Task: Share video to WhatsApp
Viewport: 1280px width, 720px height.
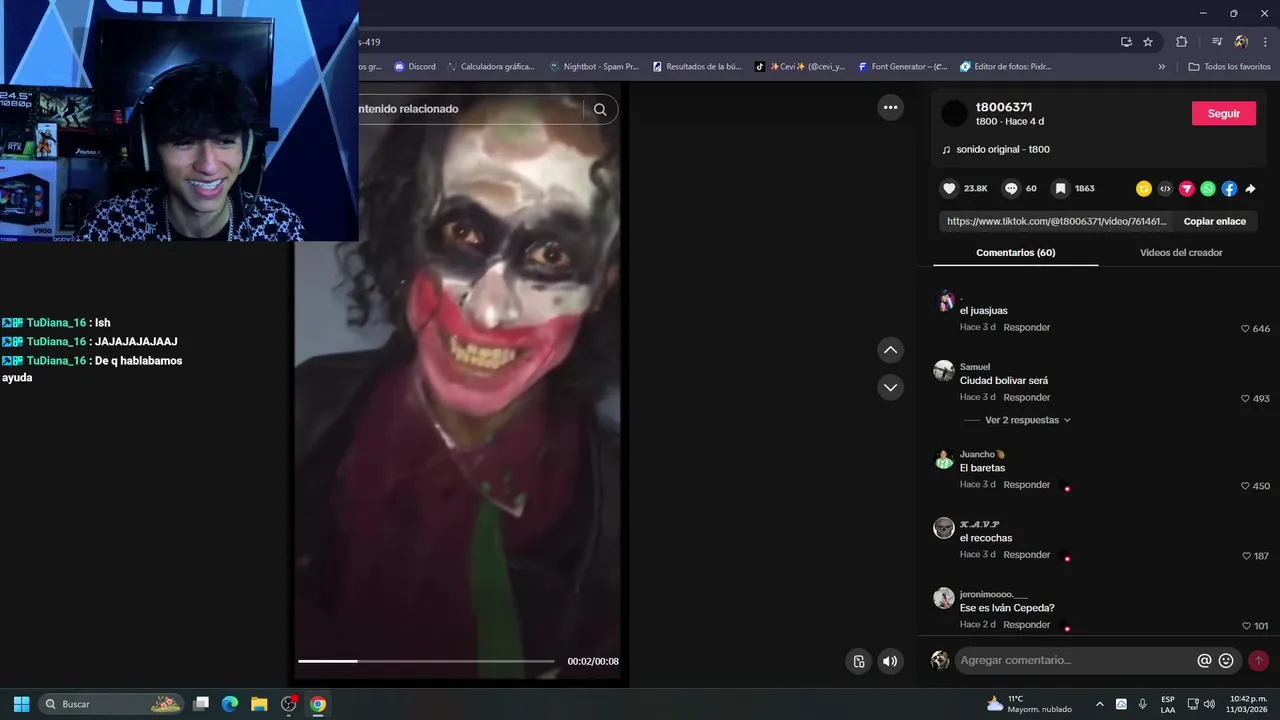Action: point(1208,188)
